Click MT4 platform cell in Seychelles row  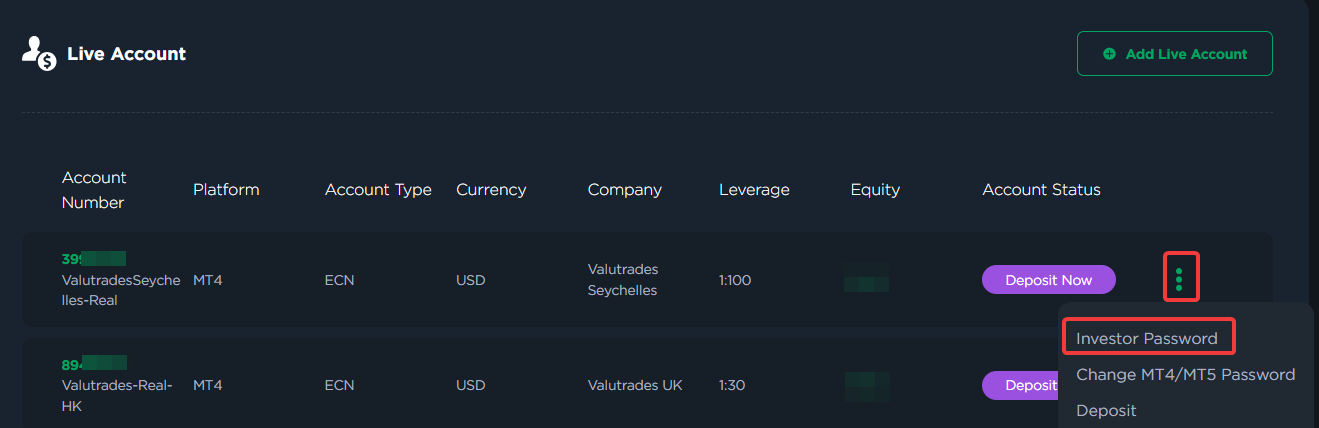pos(207,280)
